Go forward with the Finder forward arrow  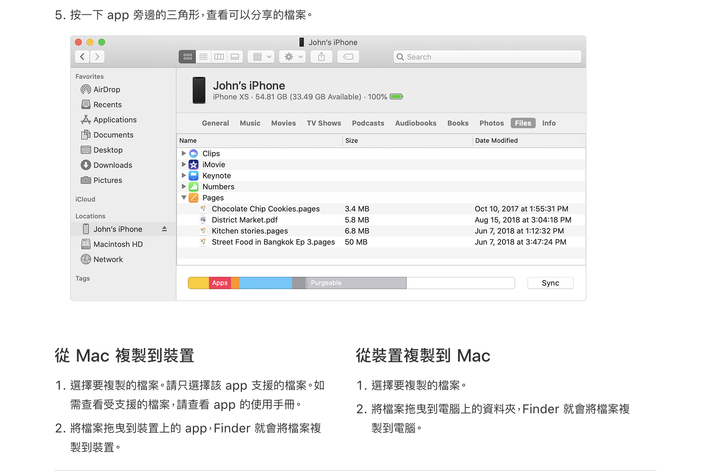click(97, 56)
